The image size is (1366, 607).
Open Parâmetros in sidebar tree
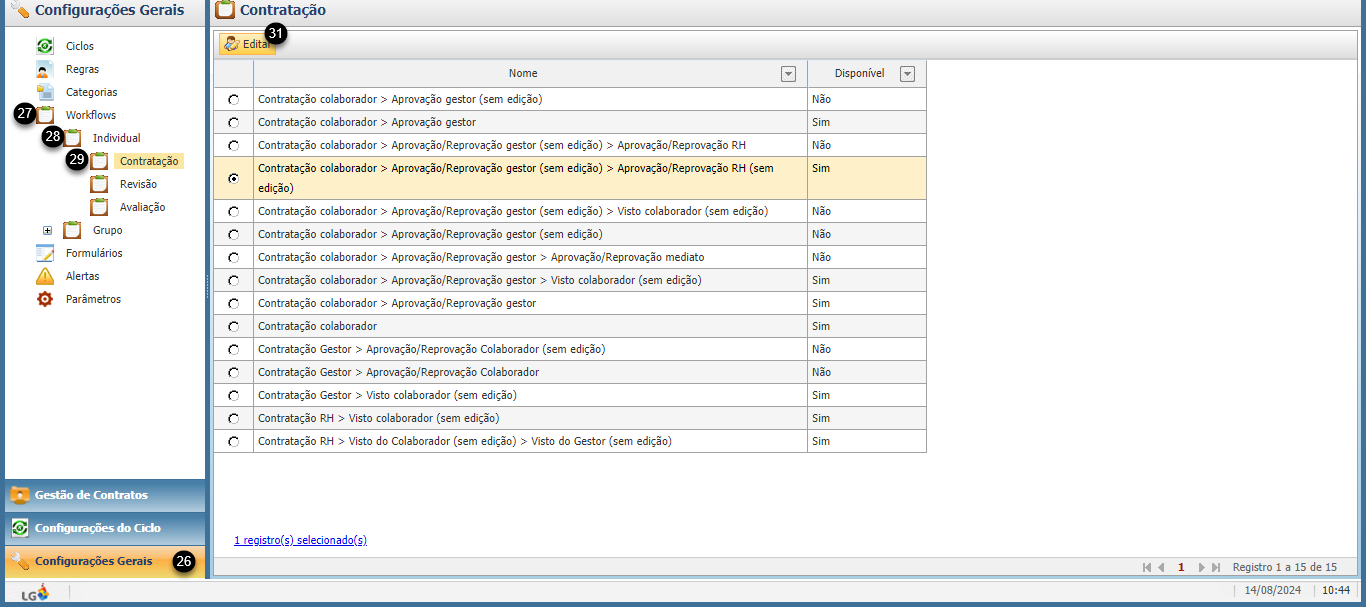pos(93,299)
